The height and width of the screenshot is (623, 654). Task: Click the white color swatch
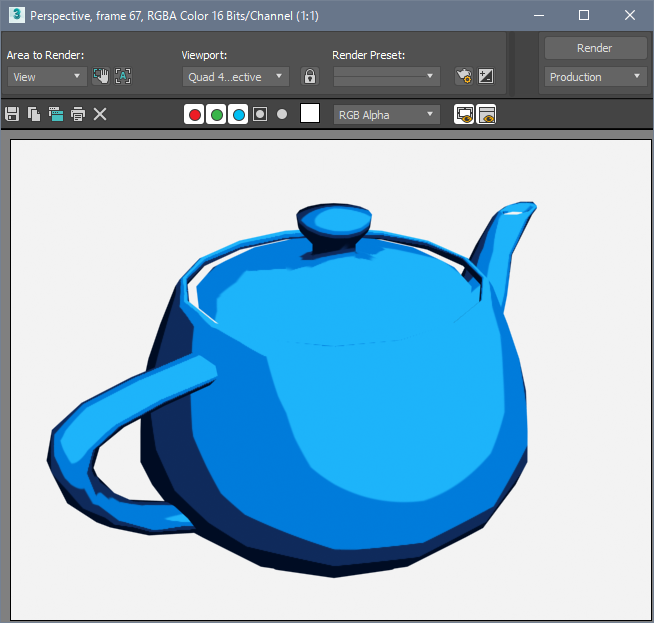tap(310, 114)
